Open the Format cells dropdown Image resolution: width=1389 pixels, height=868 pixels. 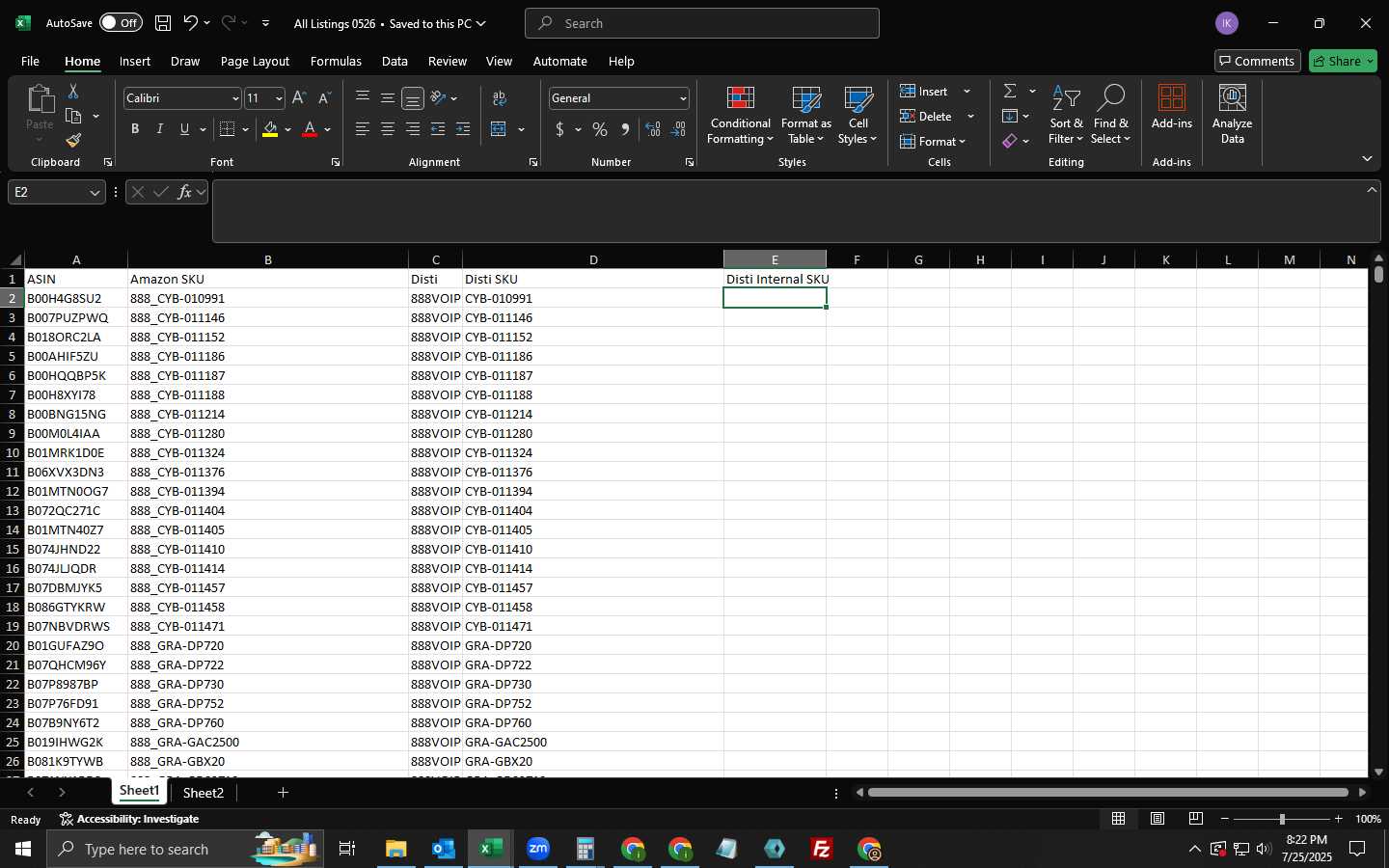point(934,141)
